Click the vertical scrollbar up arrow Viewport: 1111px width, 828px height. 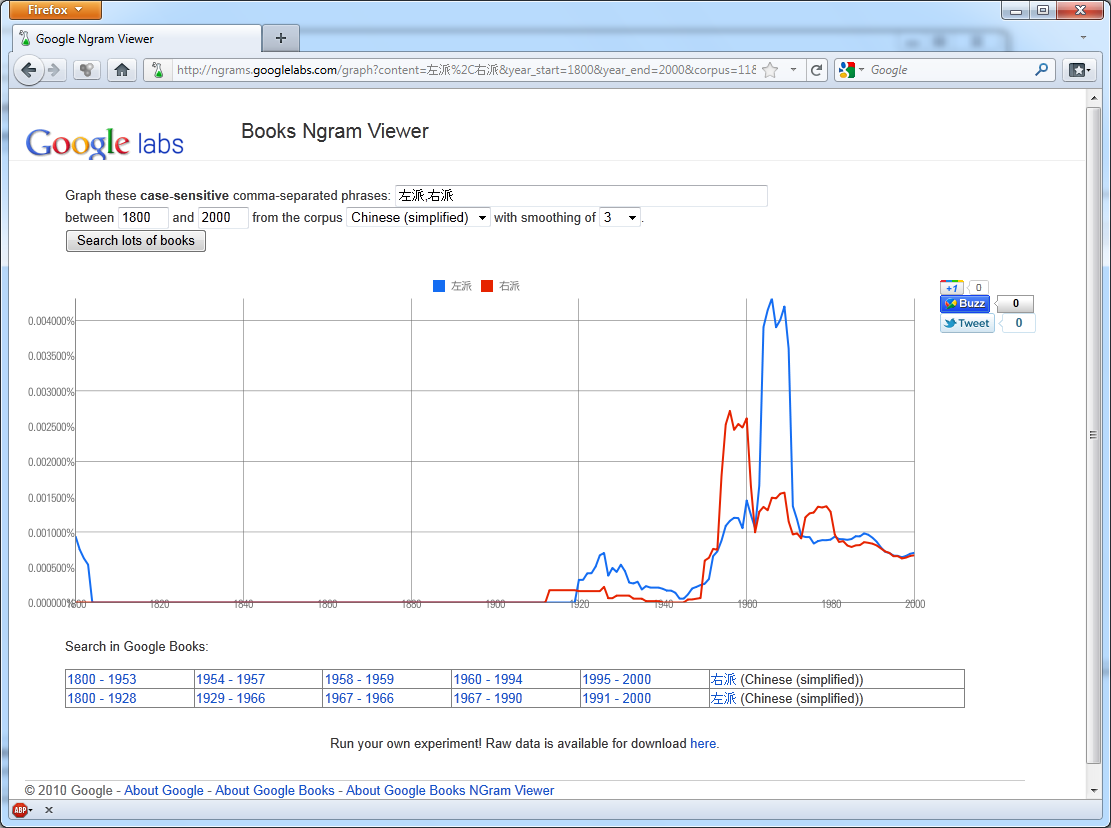tap(1093, 98)
